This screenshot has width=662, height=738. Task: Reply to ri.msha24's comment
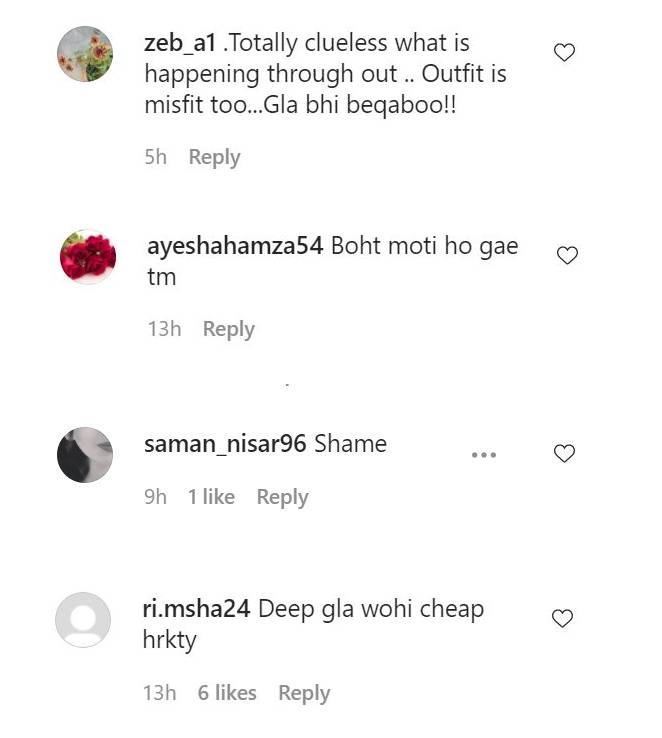coord(304,694)
